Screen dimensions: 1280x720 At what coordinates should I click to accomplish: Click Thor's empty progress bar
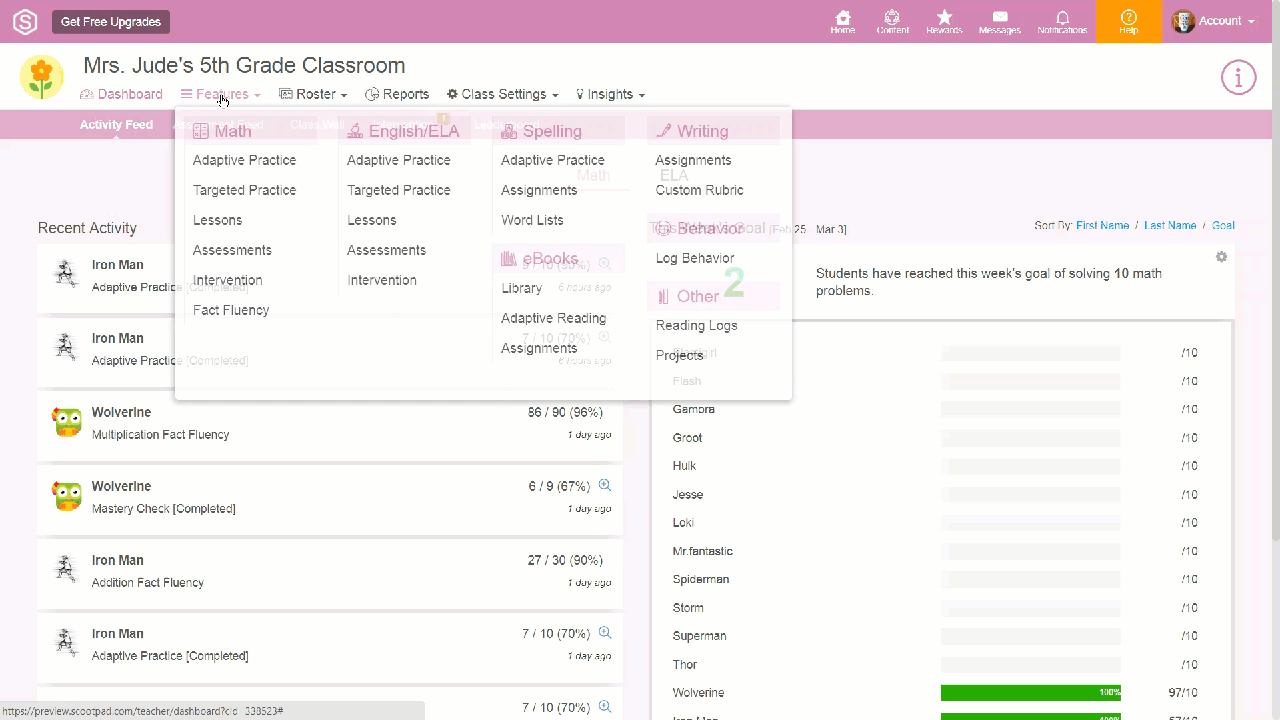(1031, 664)
